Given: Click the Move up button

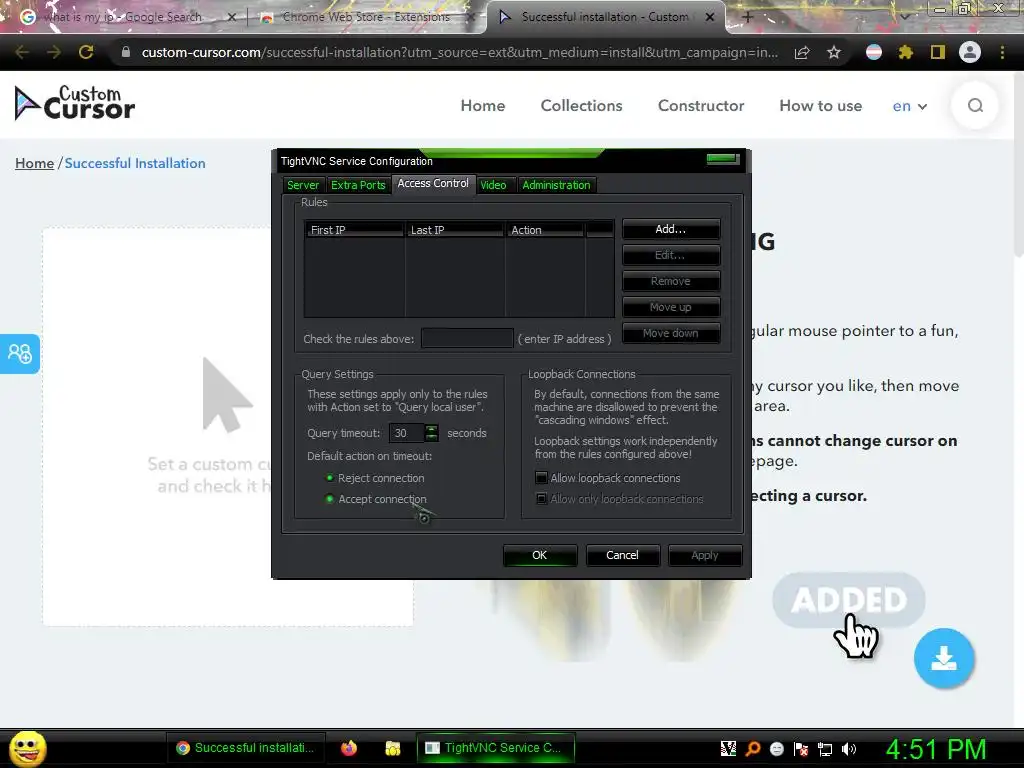Looking at the screenshot, I should click(671, 307).
